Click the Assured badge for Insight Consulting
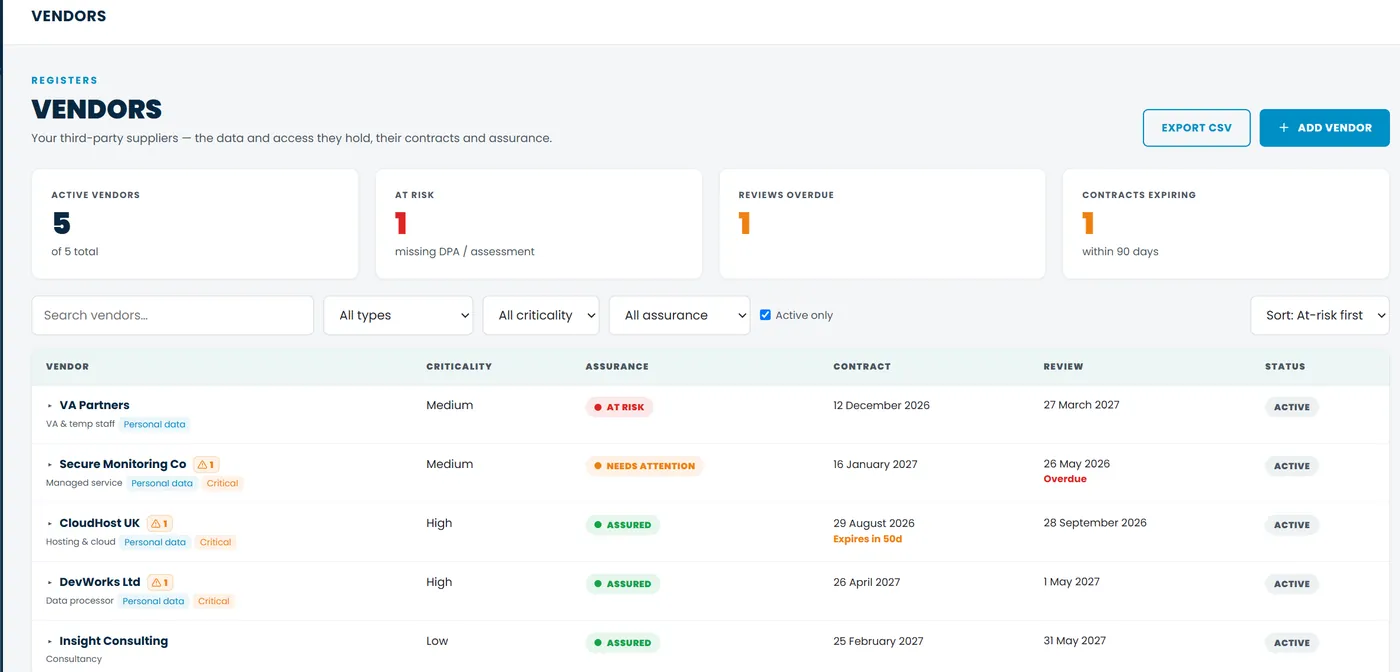This screenshot has width=1400, height=672. coord(622,643)
